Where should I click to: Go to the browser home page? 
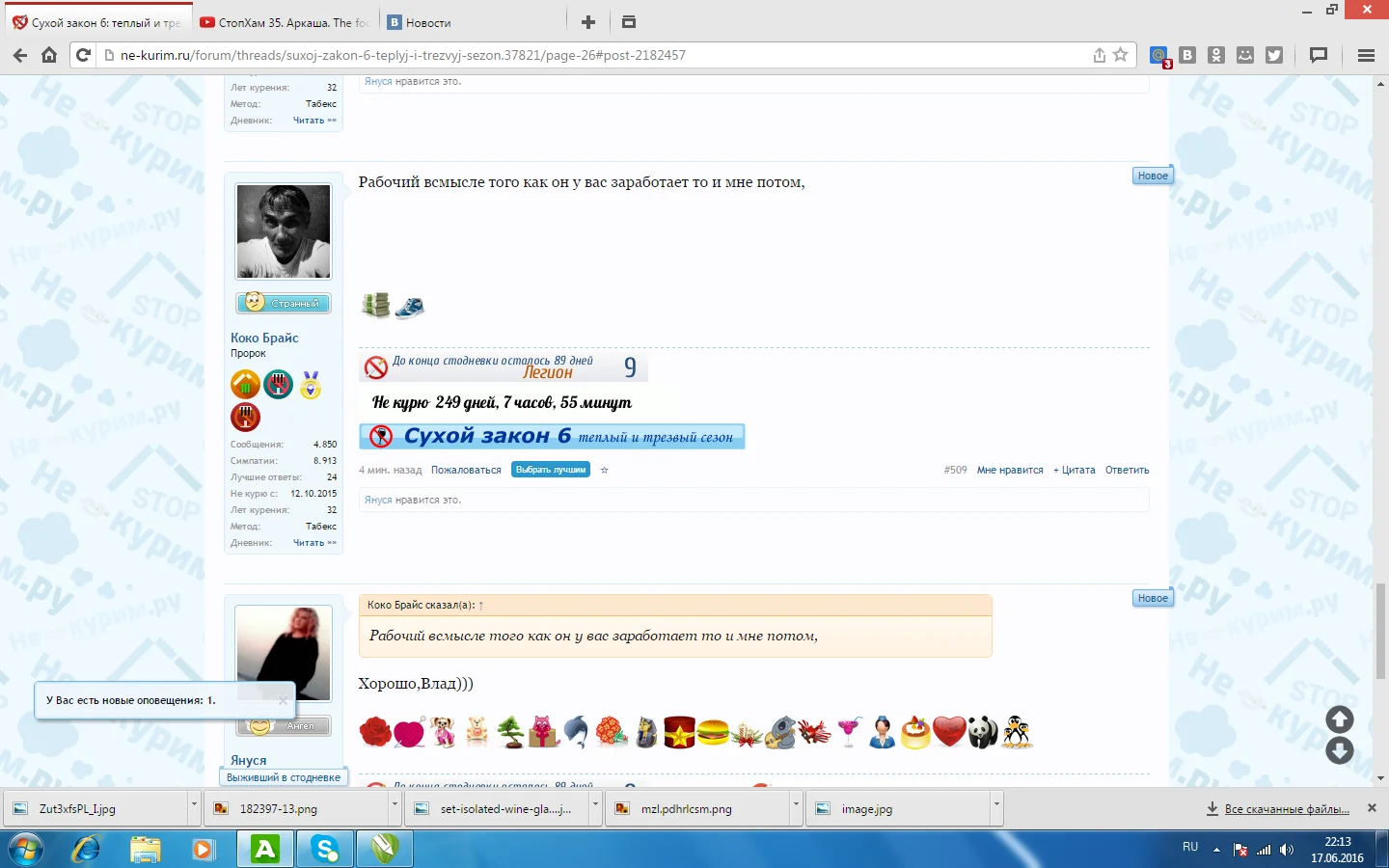pos(49,55)
